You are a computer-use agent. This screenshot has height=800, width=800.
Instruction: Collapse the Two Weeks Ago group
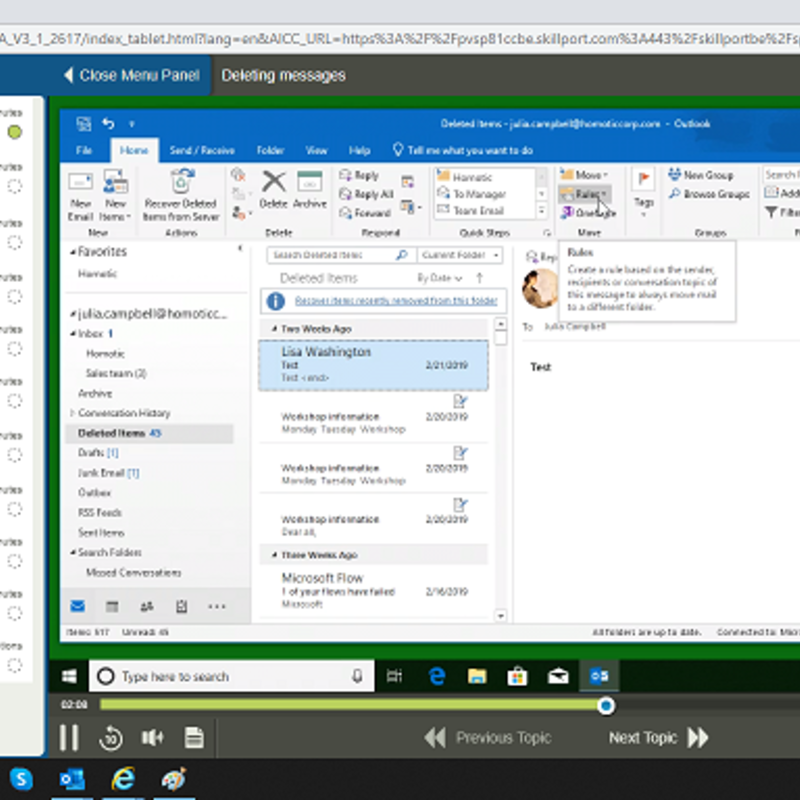[x=274, y=329]
